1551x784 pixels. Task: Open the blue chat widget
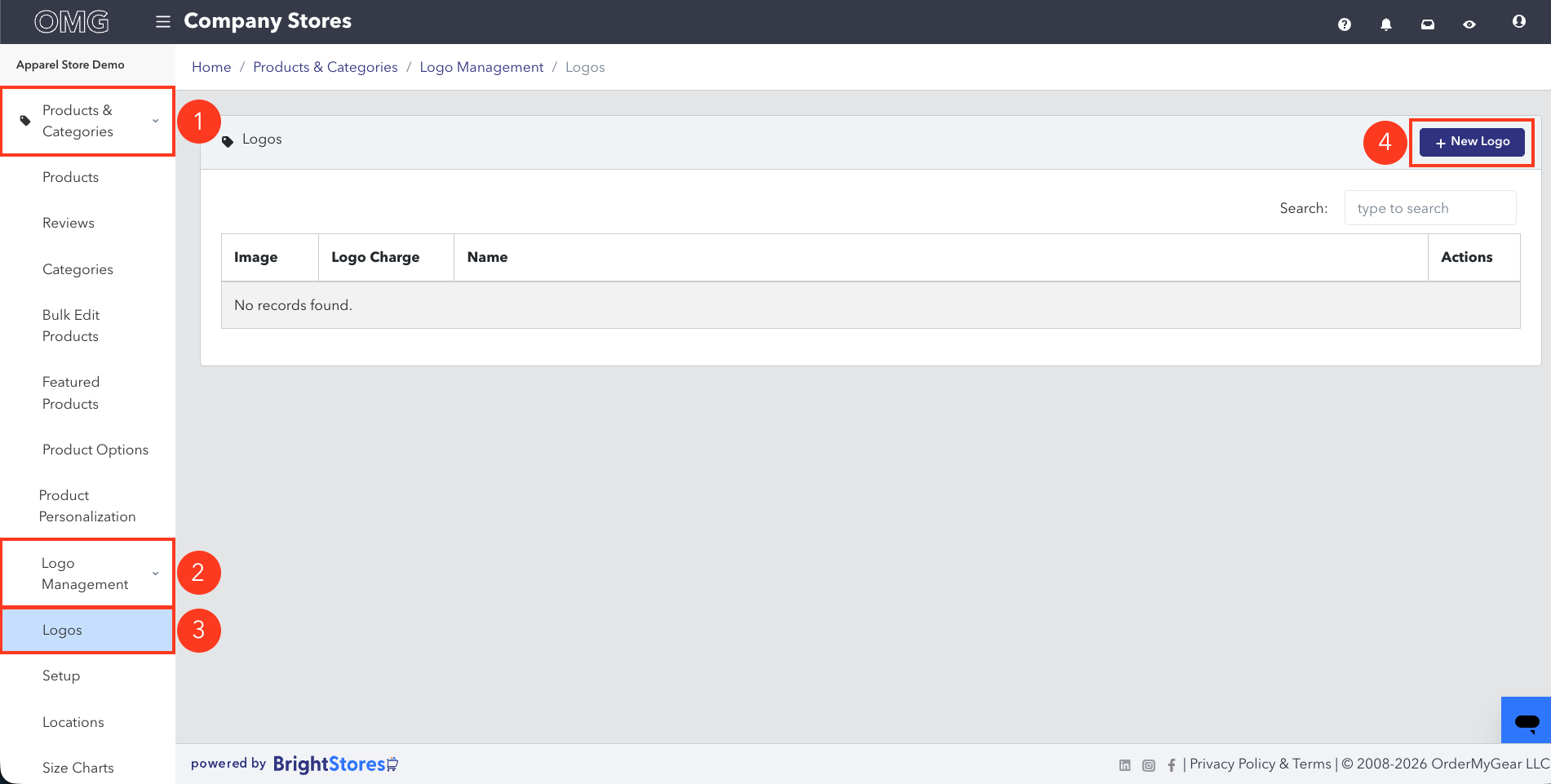click(1526, 721)
